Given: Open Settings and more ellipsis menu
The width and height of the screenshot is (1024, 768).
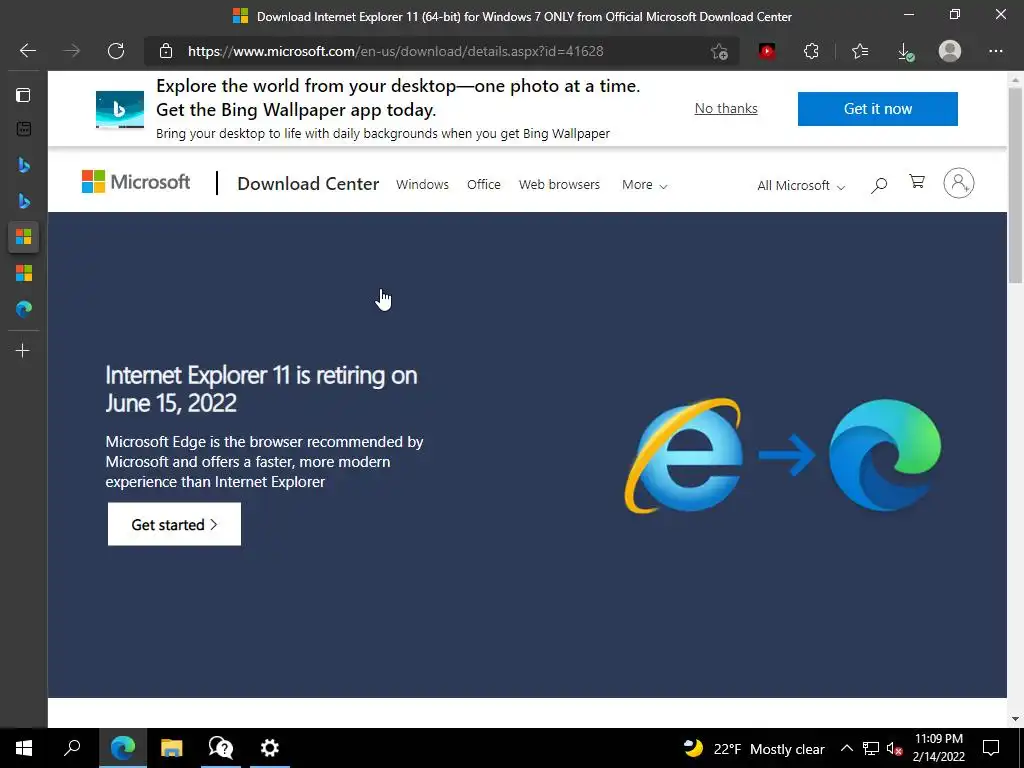Looking at the screenshot, I should [995, 51].
